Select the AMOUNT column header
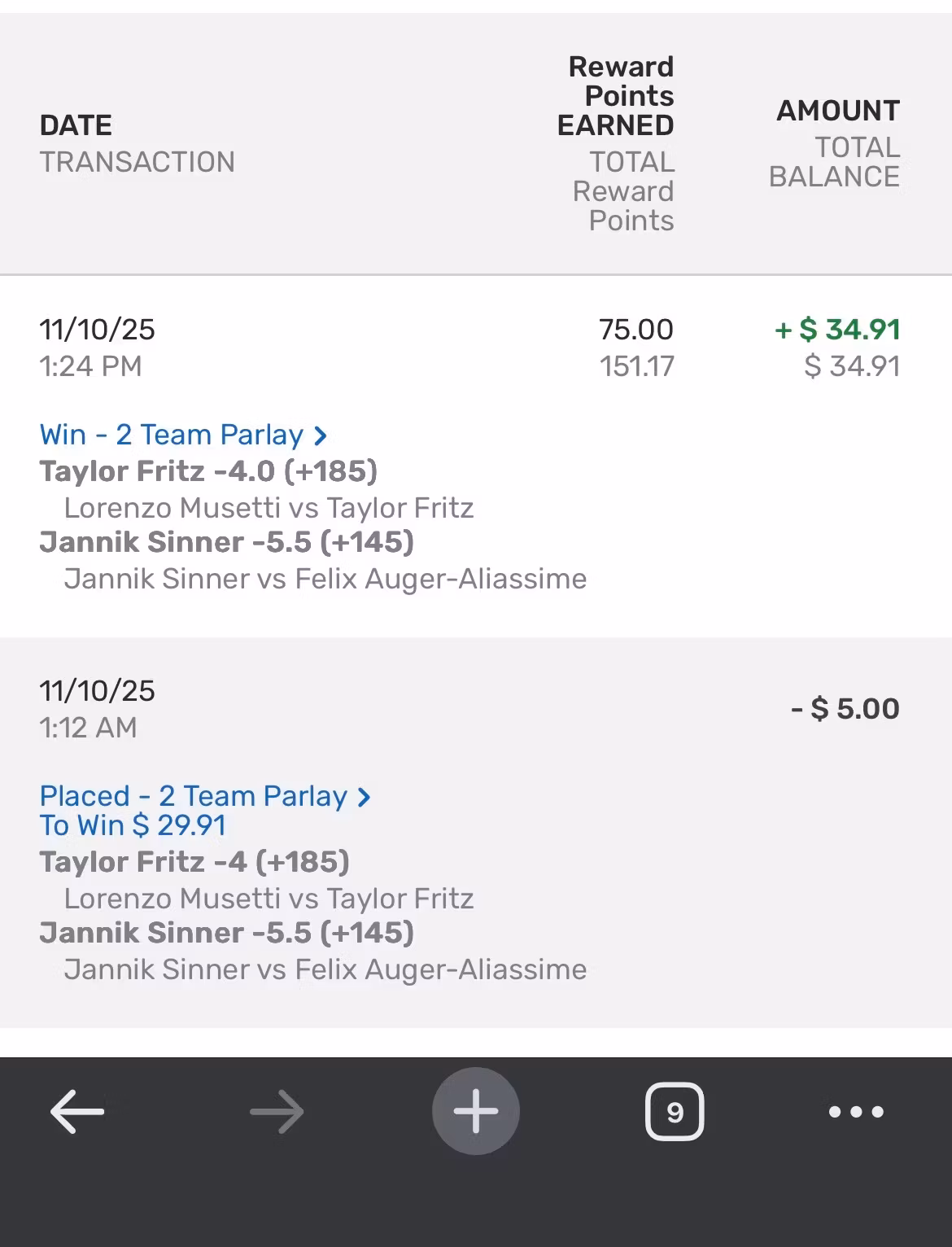This screenshot has width=952, height=1247. tap(838, 111)
